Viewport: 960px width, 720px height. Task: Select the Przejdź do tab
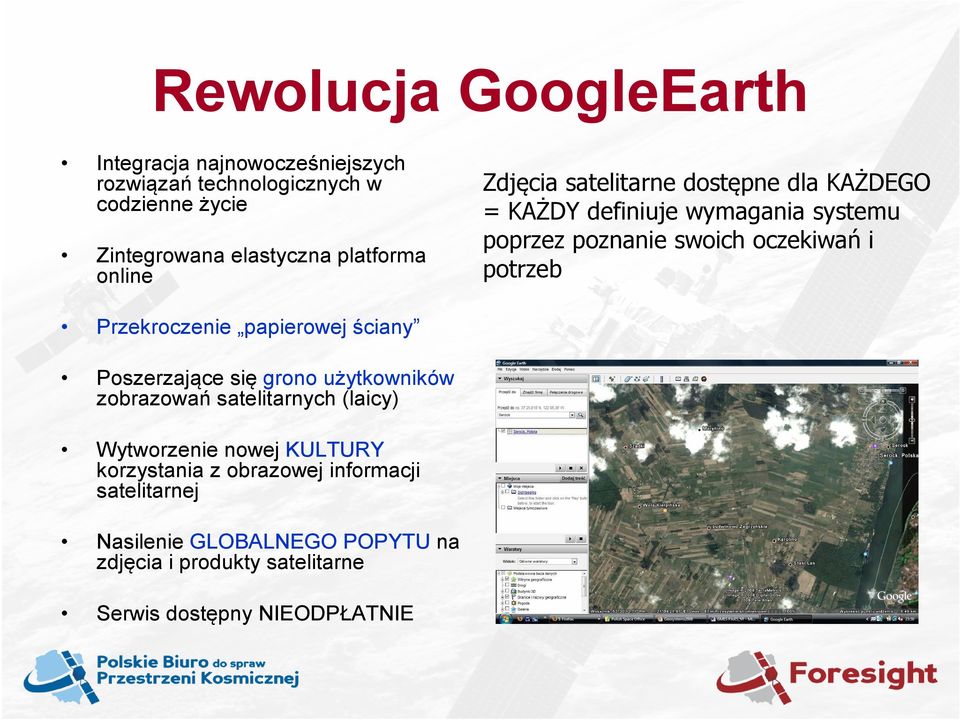point(508,392)
